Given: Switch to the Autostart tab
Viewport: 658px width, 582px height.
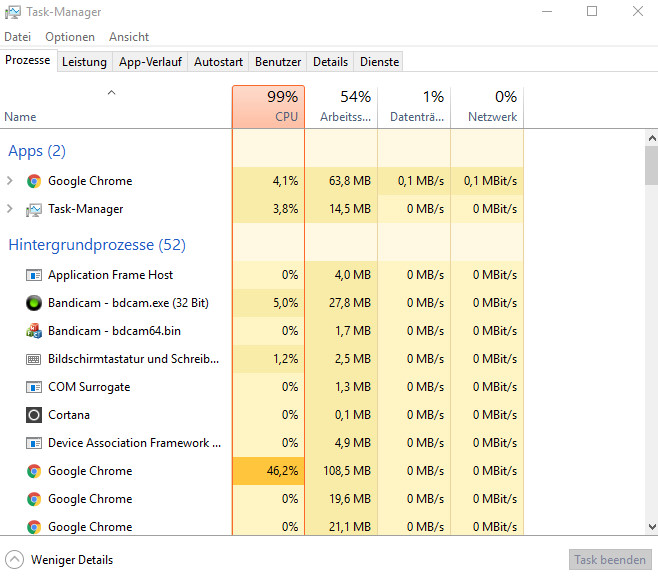Looking at the screenshot, I should pyautogui.click(x=218, y=62).
